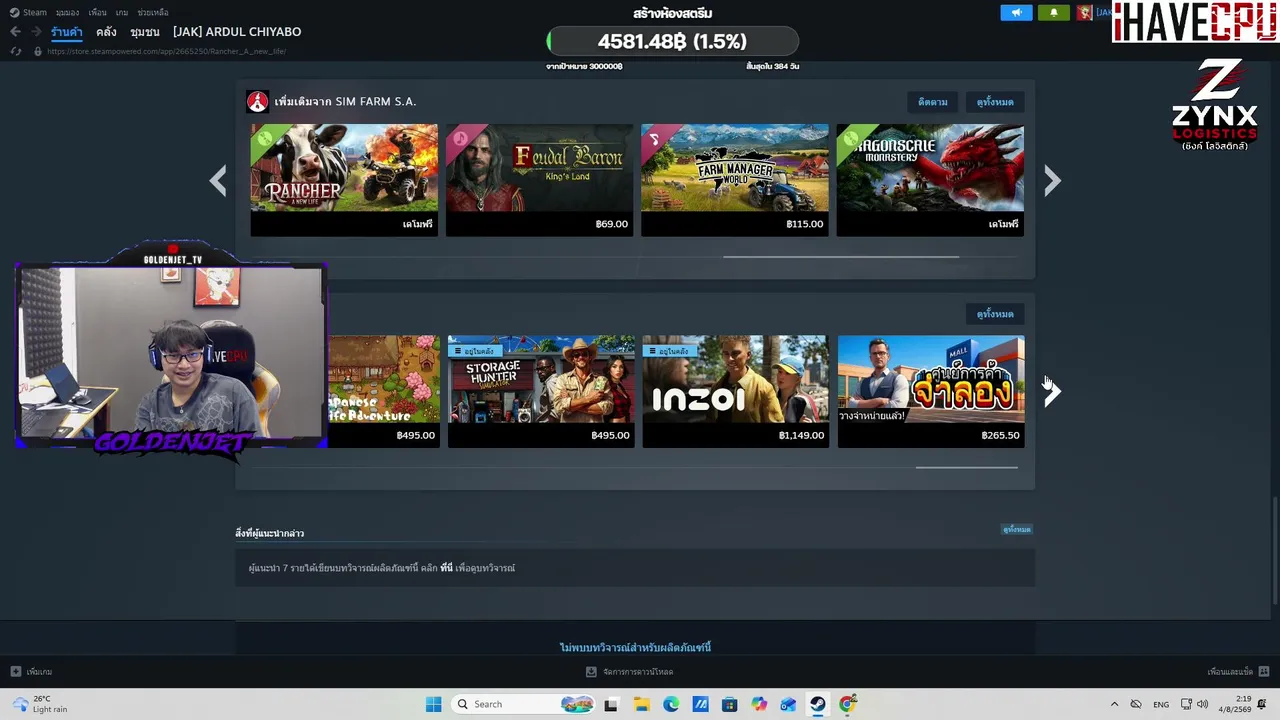Open Microsoft Store from the taskbar

pyautogui.click(x=730, y=704)
